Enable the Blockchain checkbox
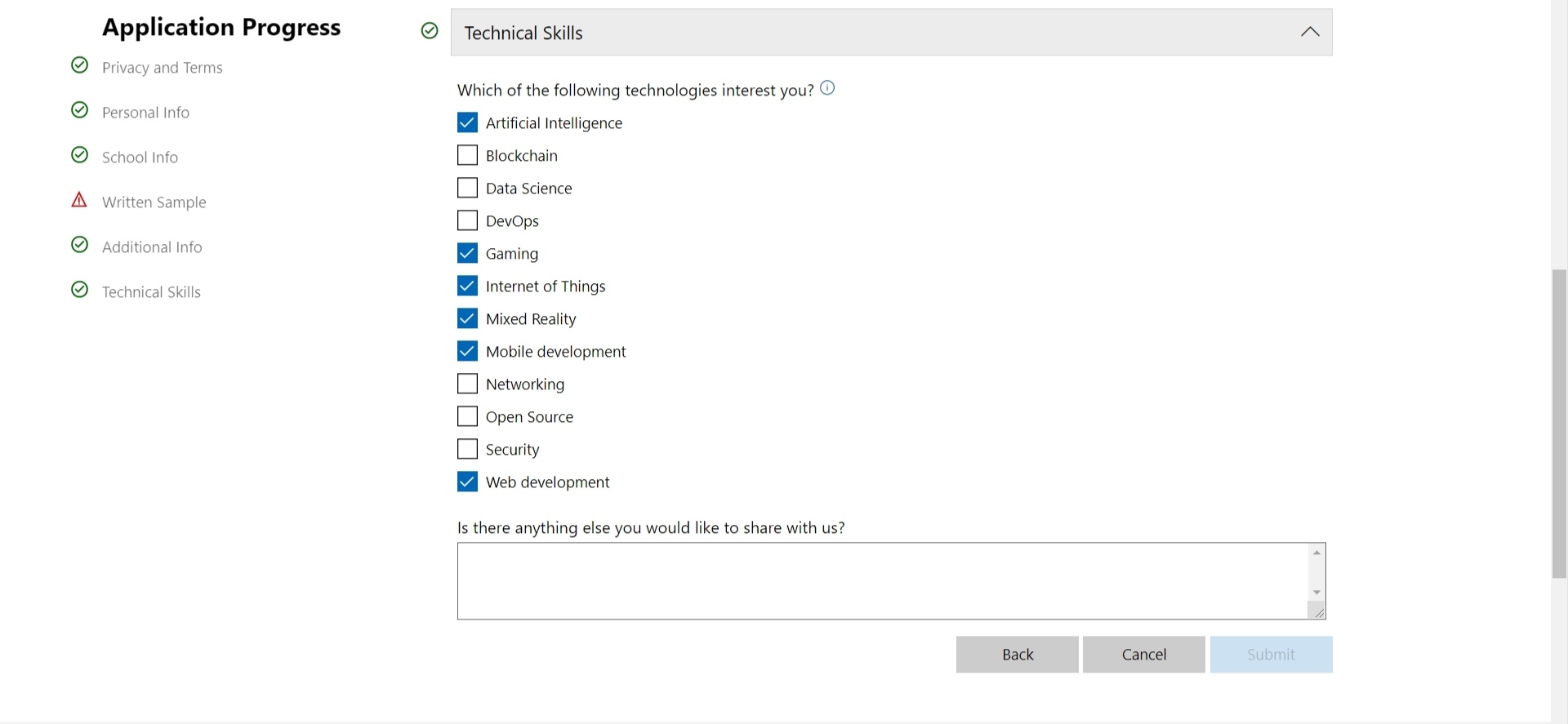 [467, 155]
